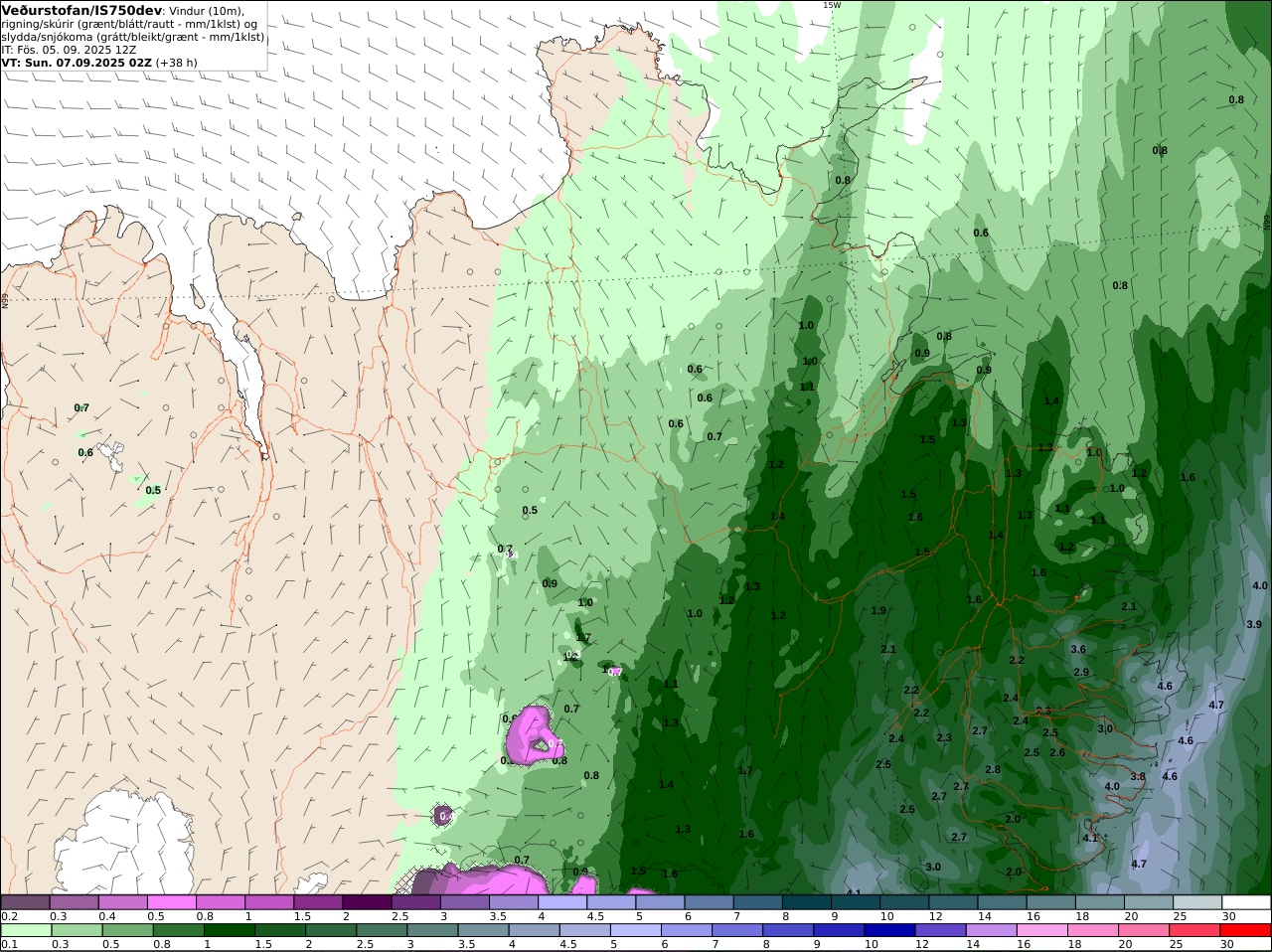Pick the lower legend swatch starting at 20
Viewport: 1272px width, 952px height.
coord(1144,930)
